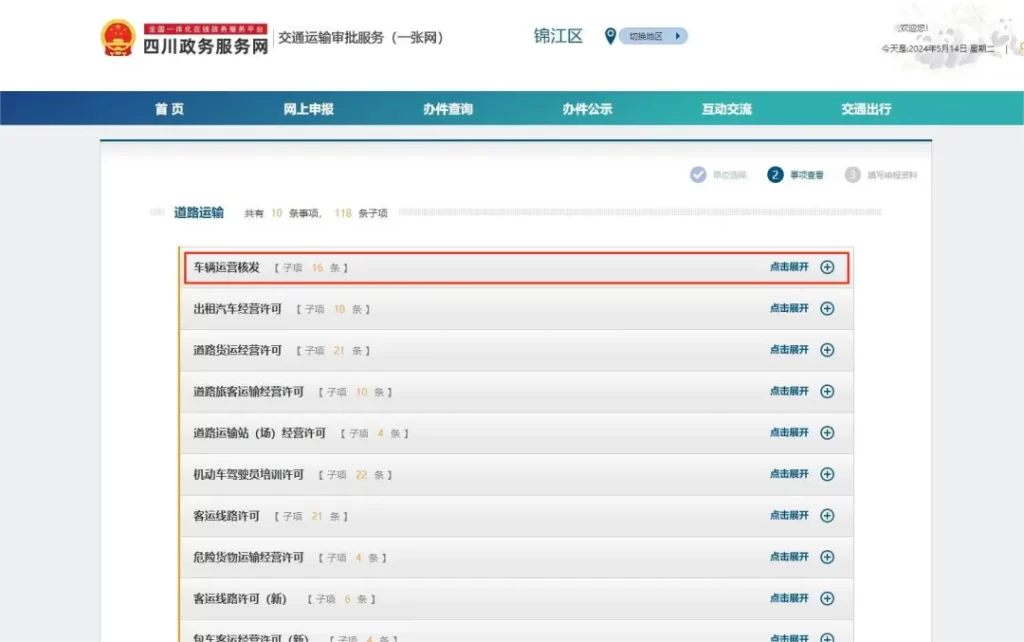The image size is (1024, 642).
Task: Expand 危险货物运输经营许可 via 点击展开
Action: tap(789, 557)
